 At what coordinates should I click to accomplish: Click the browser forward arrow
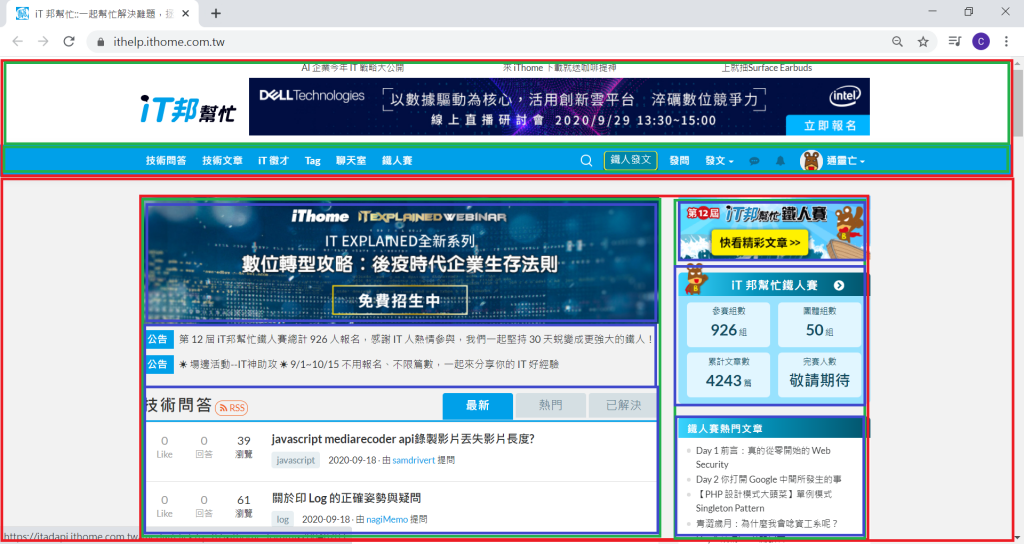click(43, 42)
